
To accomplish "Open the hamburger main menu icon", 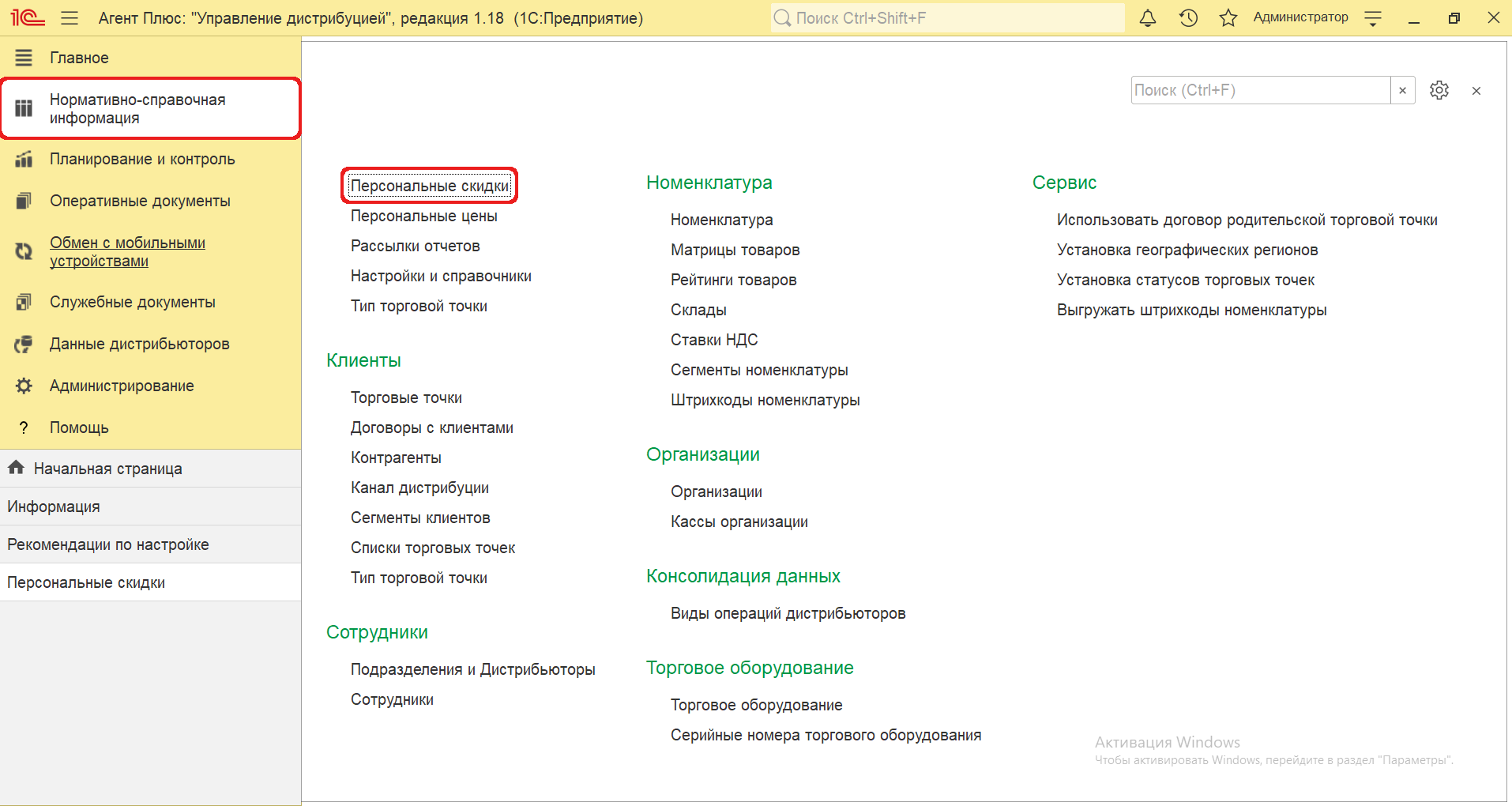I will pos(70,18).
